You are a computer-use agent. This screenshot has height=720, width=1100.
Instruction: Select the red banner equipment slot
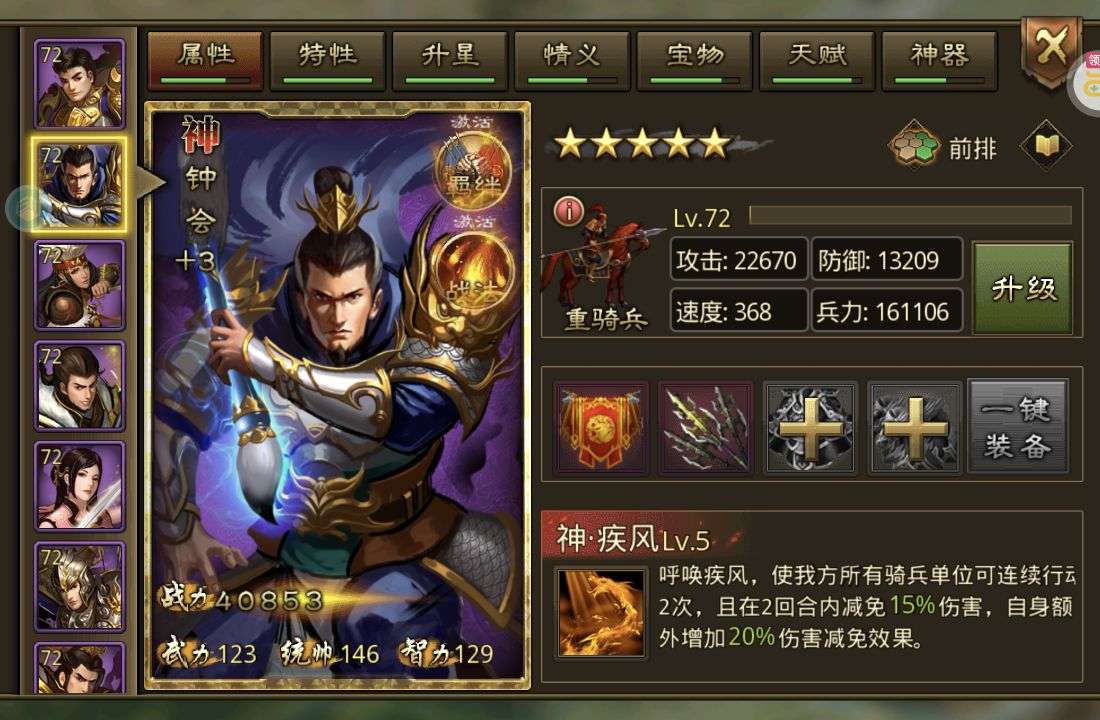click(x=601, y=427)
